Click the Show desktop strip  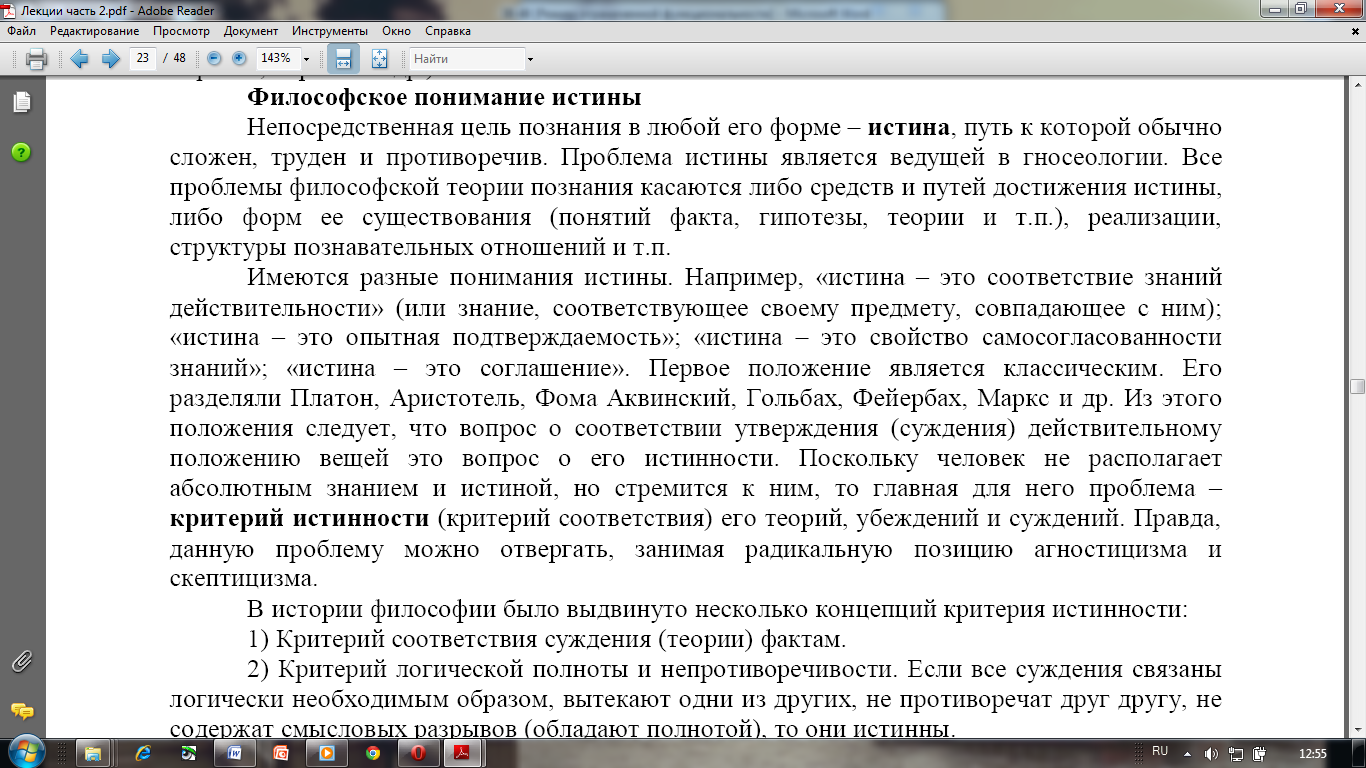[1358, 752]
